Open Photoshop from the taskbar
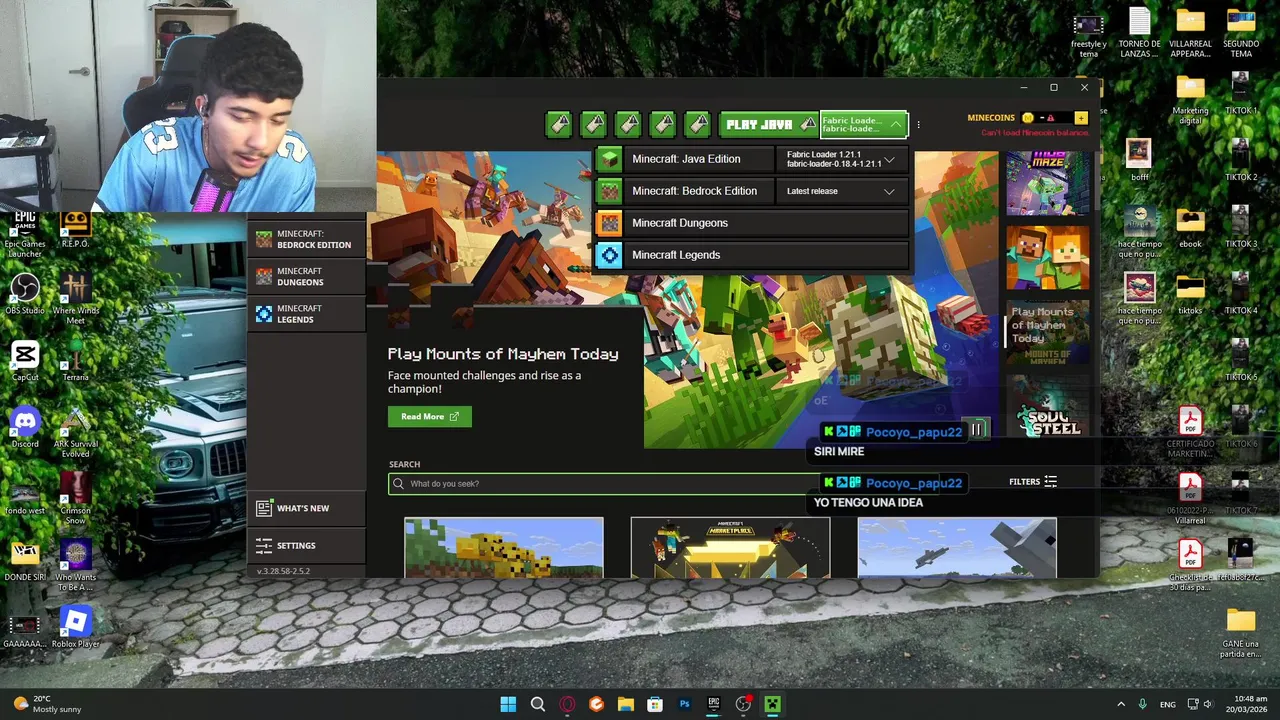 pyautogui.click(x=684, y=704)
